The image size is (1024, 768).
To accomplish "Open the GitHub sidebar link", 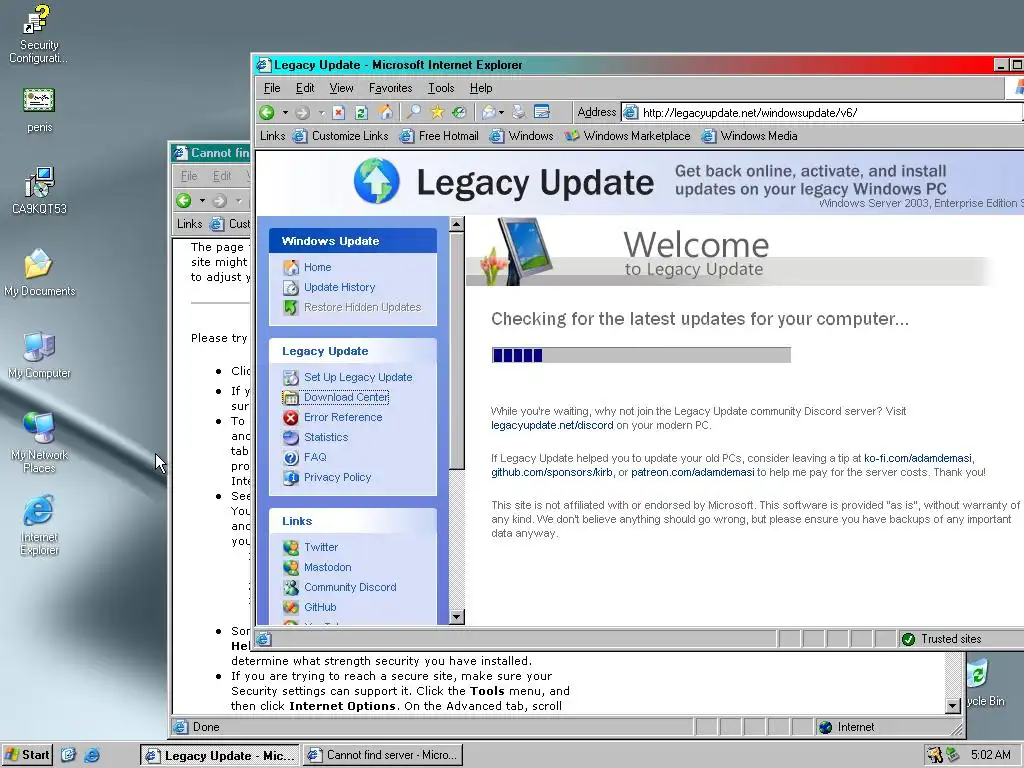I will (x=320, y=607).
